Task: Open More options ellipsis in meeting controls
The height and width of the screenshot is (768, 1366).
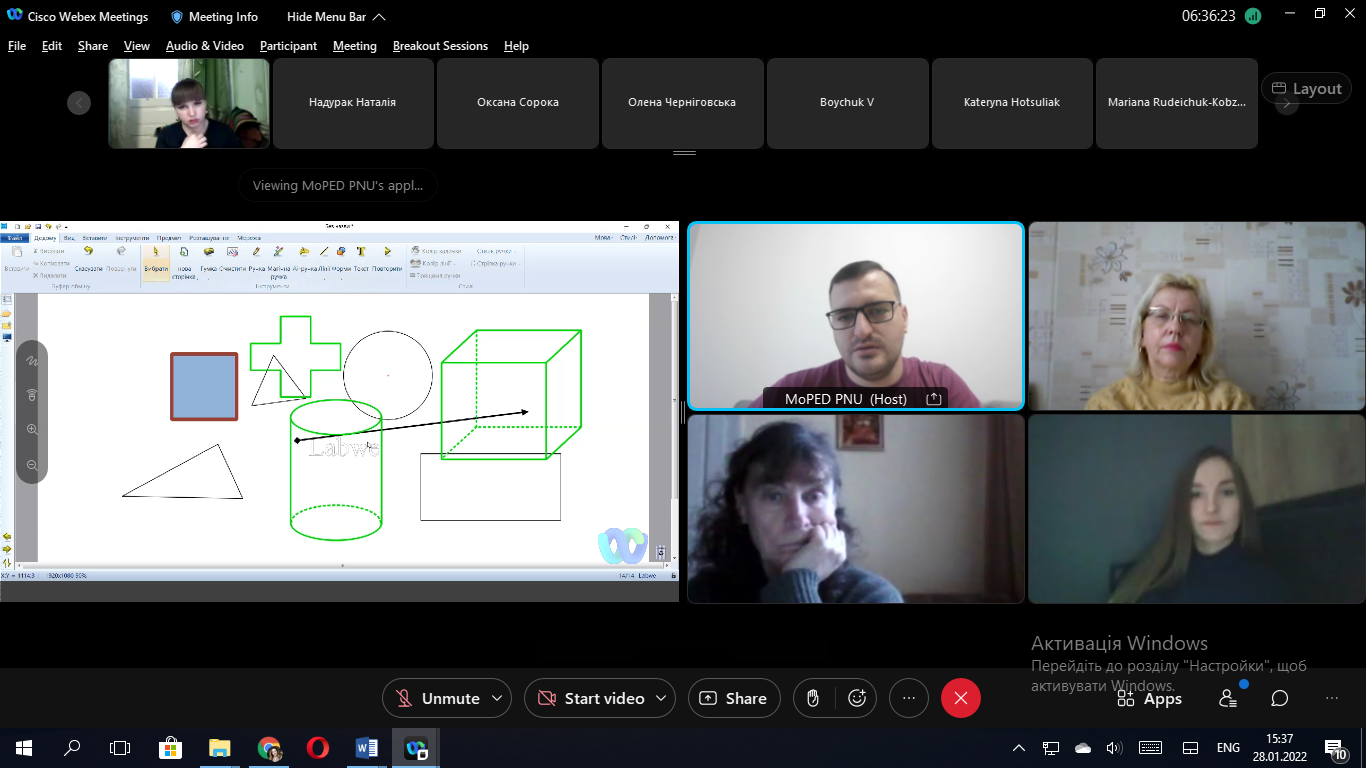Action: (908, 698)
